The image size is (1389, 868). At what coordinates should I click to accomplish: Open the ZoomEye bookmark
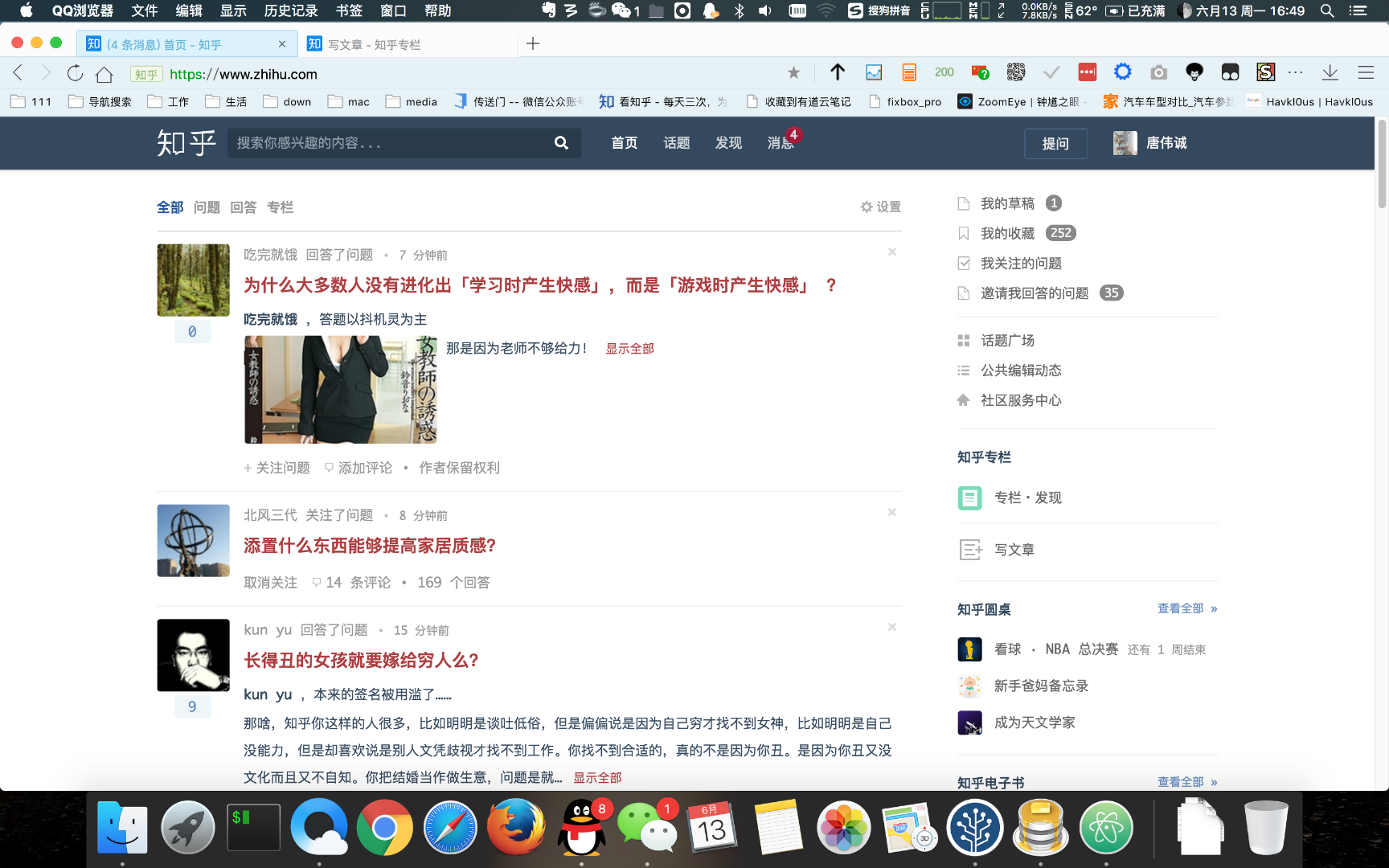[x=1022, y=101]
